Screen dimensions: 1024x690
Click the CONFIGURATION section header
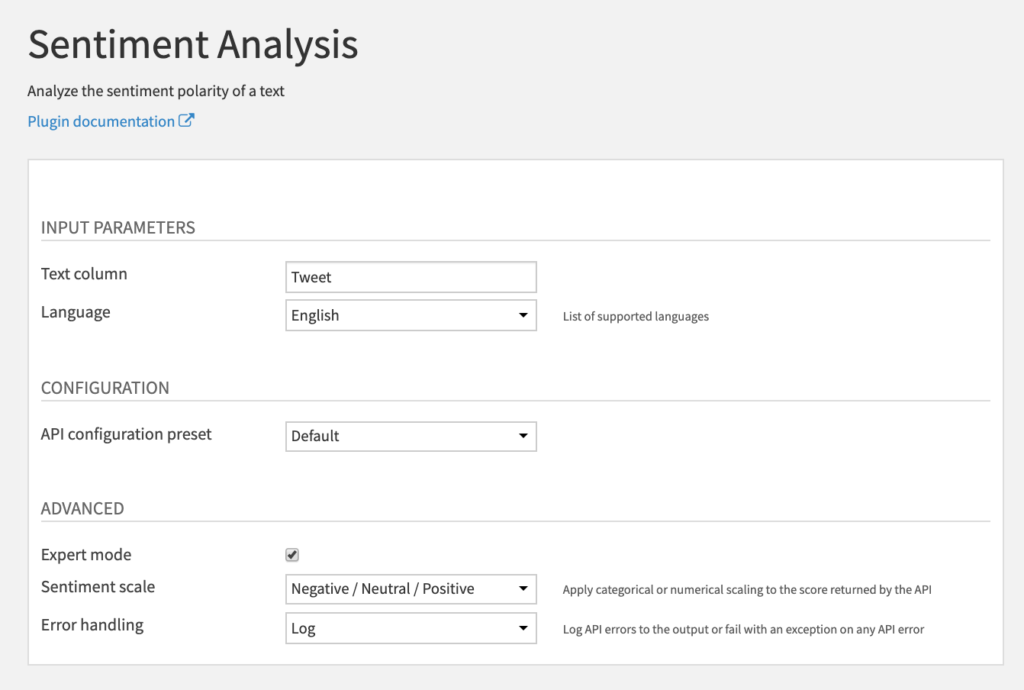(105, 388)
